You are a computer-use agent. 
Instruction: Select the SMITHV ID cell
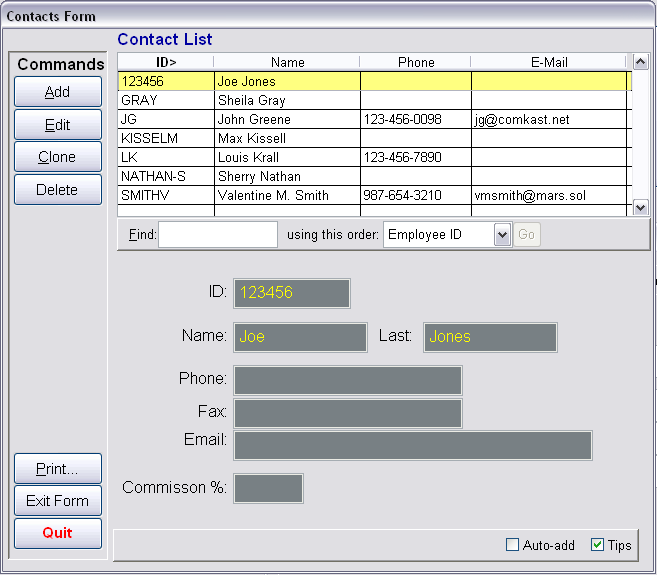[166, 195]
